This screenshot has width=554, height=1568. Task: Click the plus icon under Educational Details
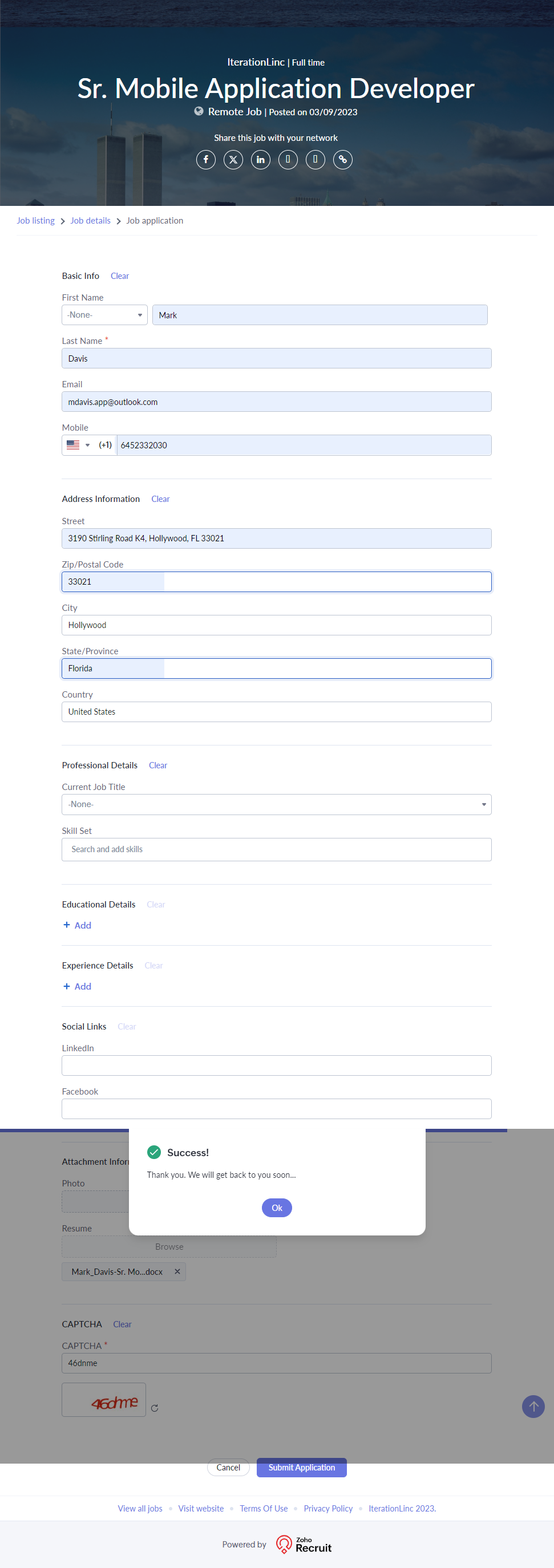tap(67, 925)
